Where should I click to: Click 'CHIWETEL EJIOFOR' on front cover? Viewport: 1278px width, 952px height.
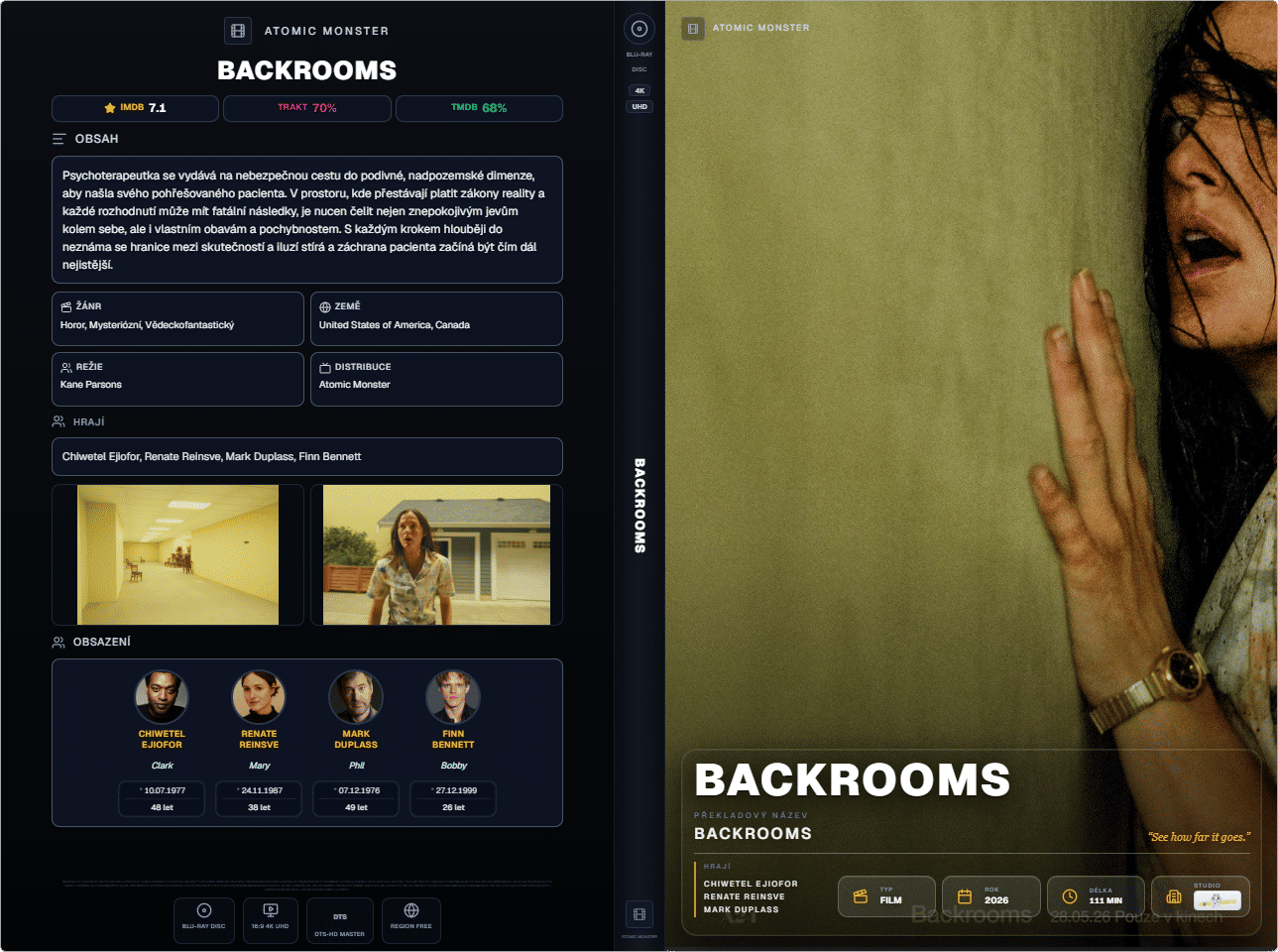point(751,884)
